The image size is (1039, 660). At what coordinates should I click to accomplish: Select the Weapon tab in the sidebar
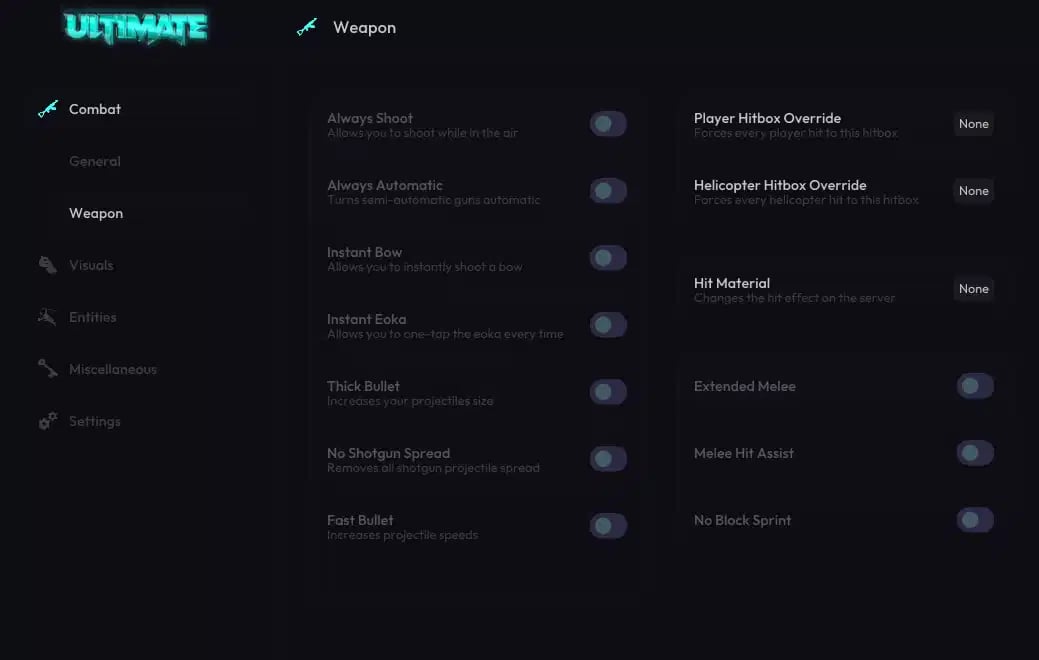click(x=96, y=213)
